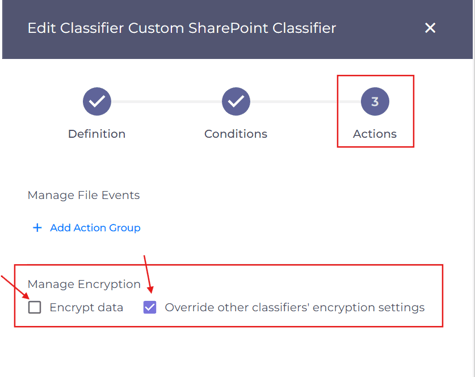Image resolution: width=475 pixels, height=377 pixels.
Task: Open the Actions step label
Action: pyautogui.click(x=375, y=134)
